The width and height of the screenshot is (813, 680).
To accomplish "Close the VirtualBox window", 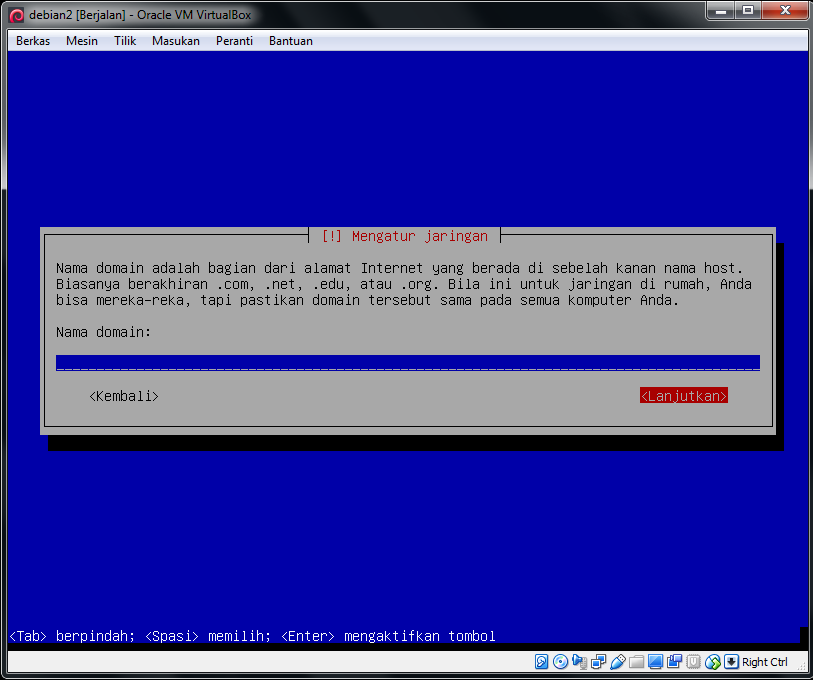I will pyautogui.click(x=785, y=10).
